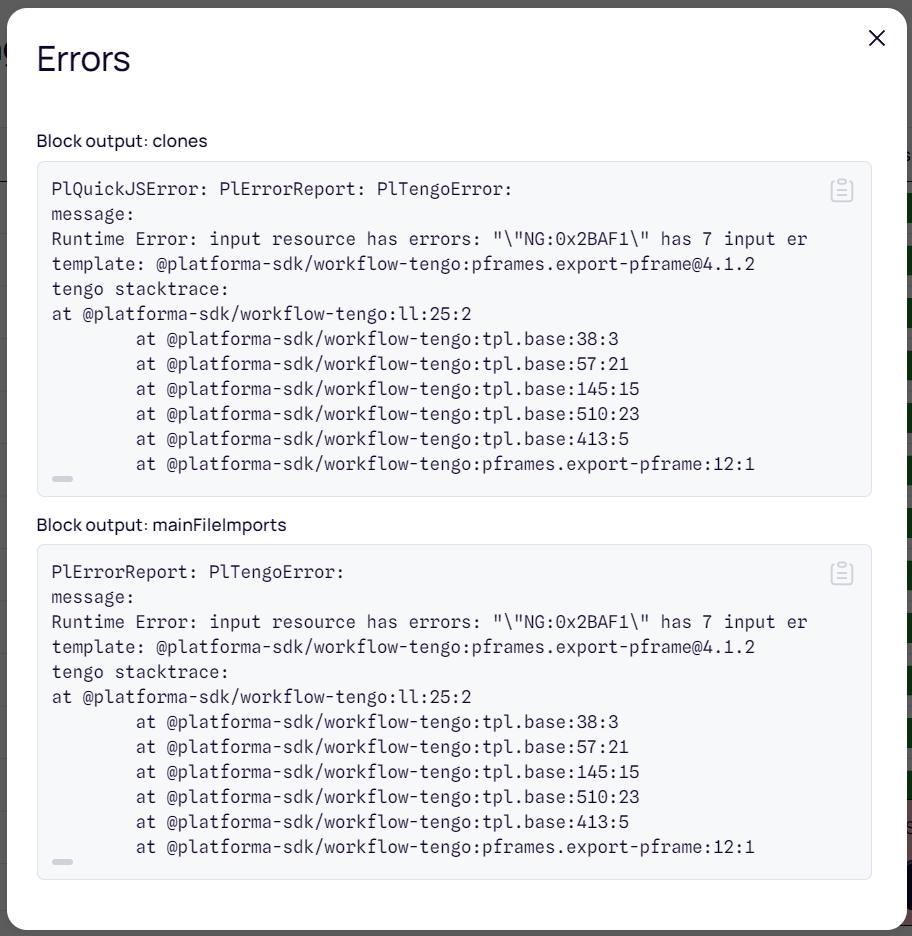Copy the mainFileImports error to clipboard
912x936 pixels.
(842, 573)
